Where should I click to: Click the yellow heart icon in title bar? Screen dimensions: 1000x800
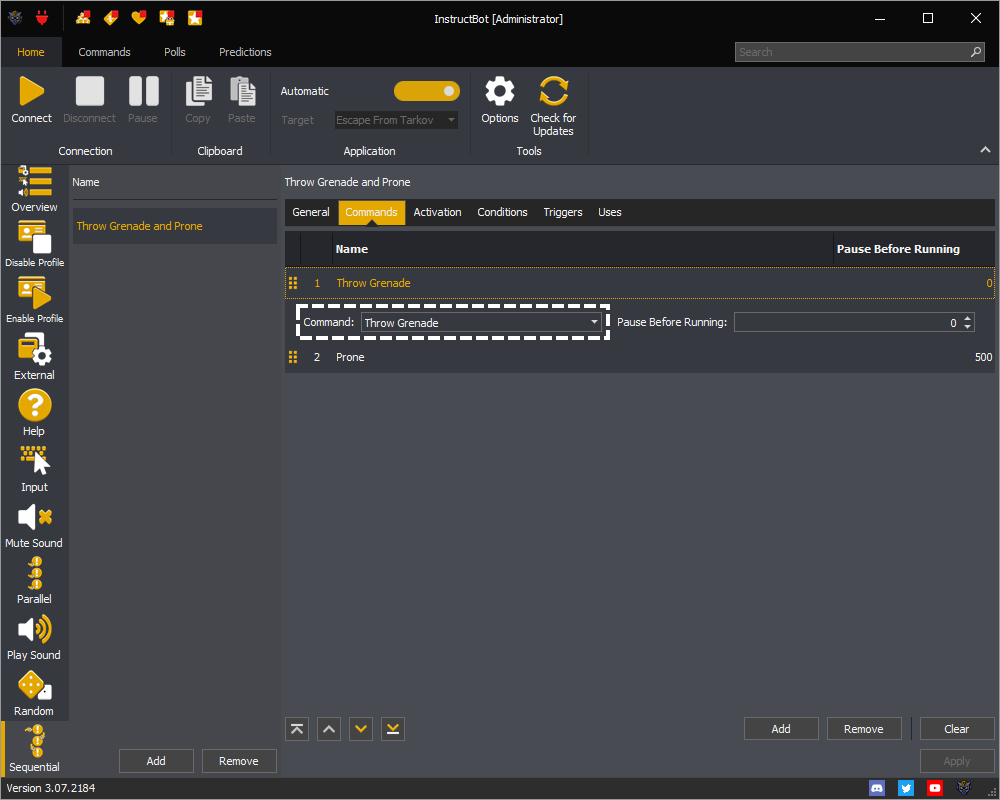pyautogui.click(x=138, y=18)
